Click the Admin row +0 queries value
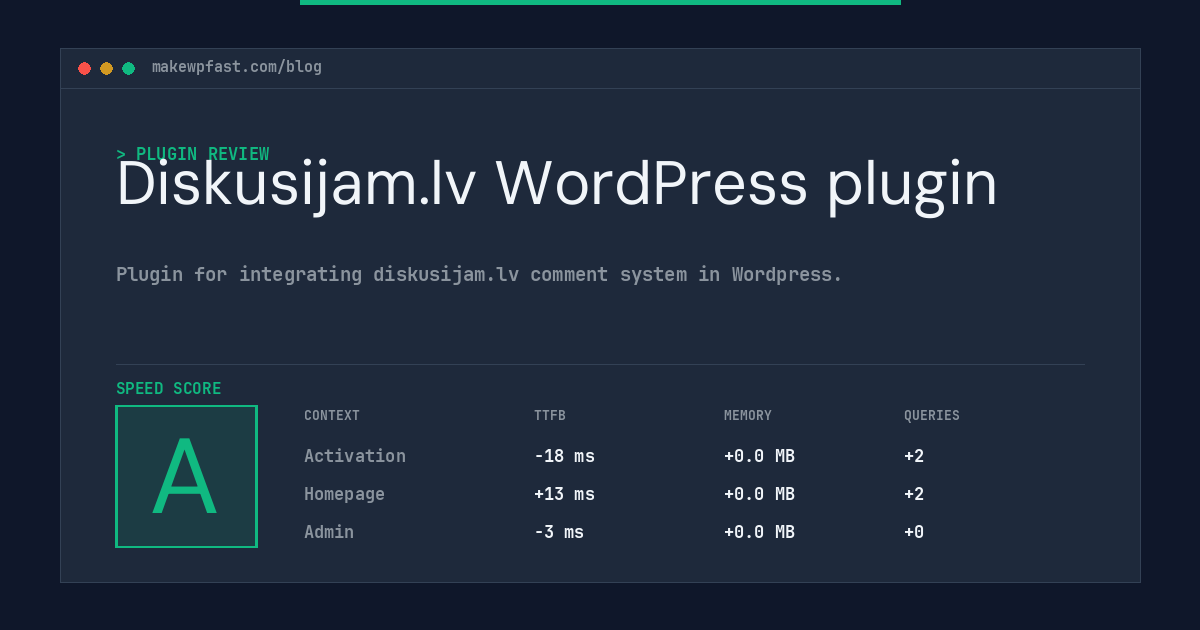1200x630 pixels. (914, 532)
